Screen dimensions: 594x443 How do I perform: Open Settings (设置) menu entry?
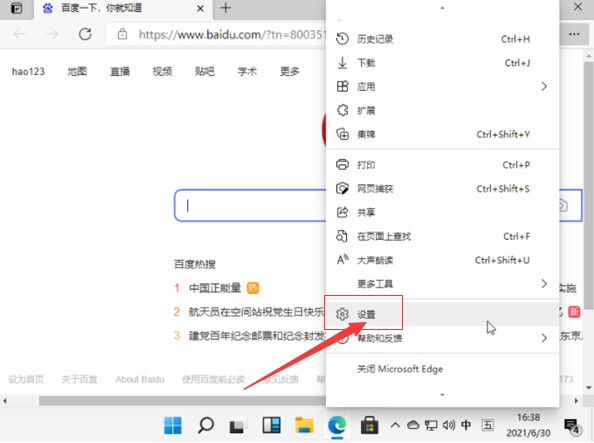pos(442,314)
